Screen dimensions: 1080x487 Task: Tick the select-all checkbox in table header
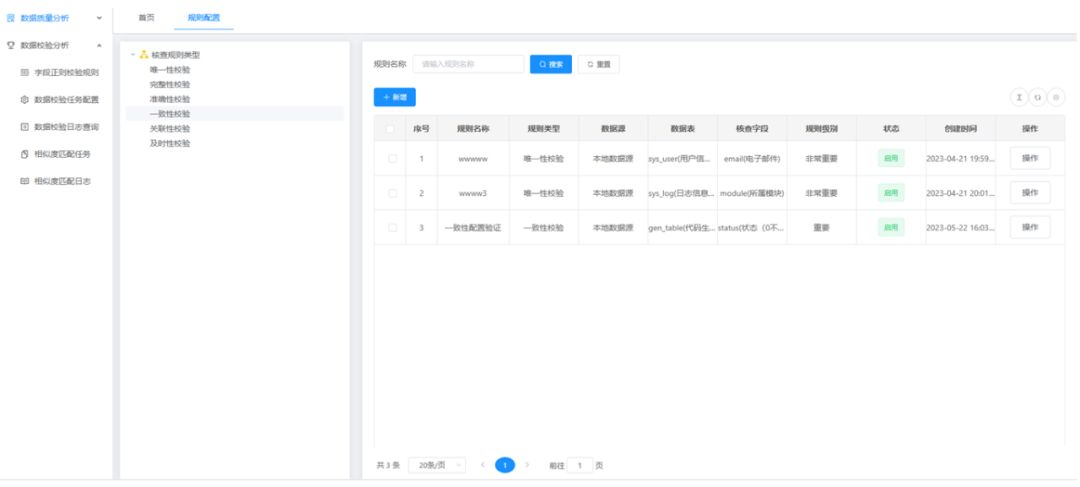[x=391, y=129]
